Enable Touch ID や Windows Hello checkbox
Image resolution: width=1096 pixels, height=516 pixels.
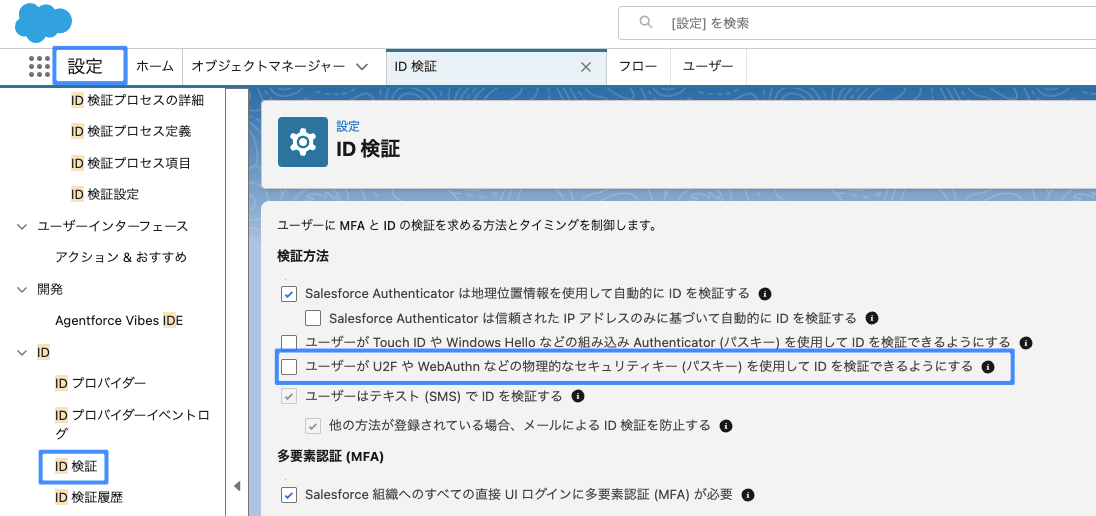click(289, 343)
